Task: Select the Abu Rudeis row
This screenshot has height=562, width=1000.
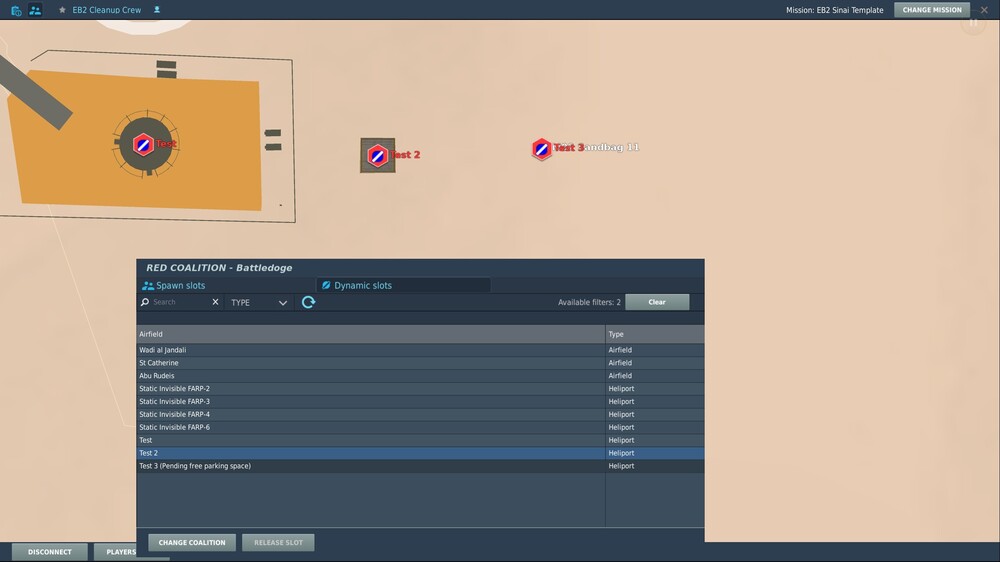Action: tap(420, 375)
